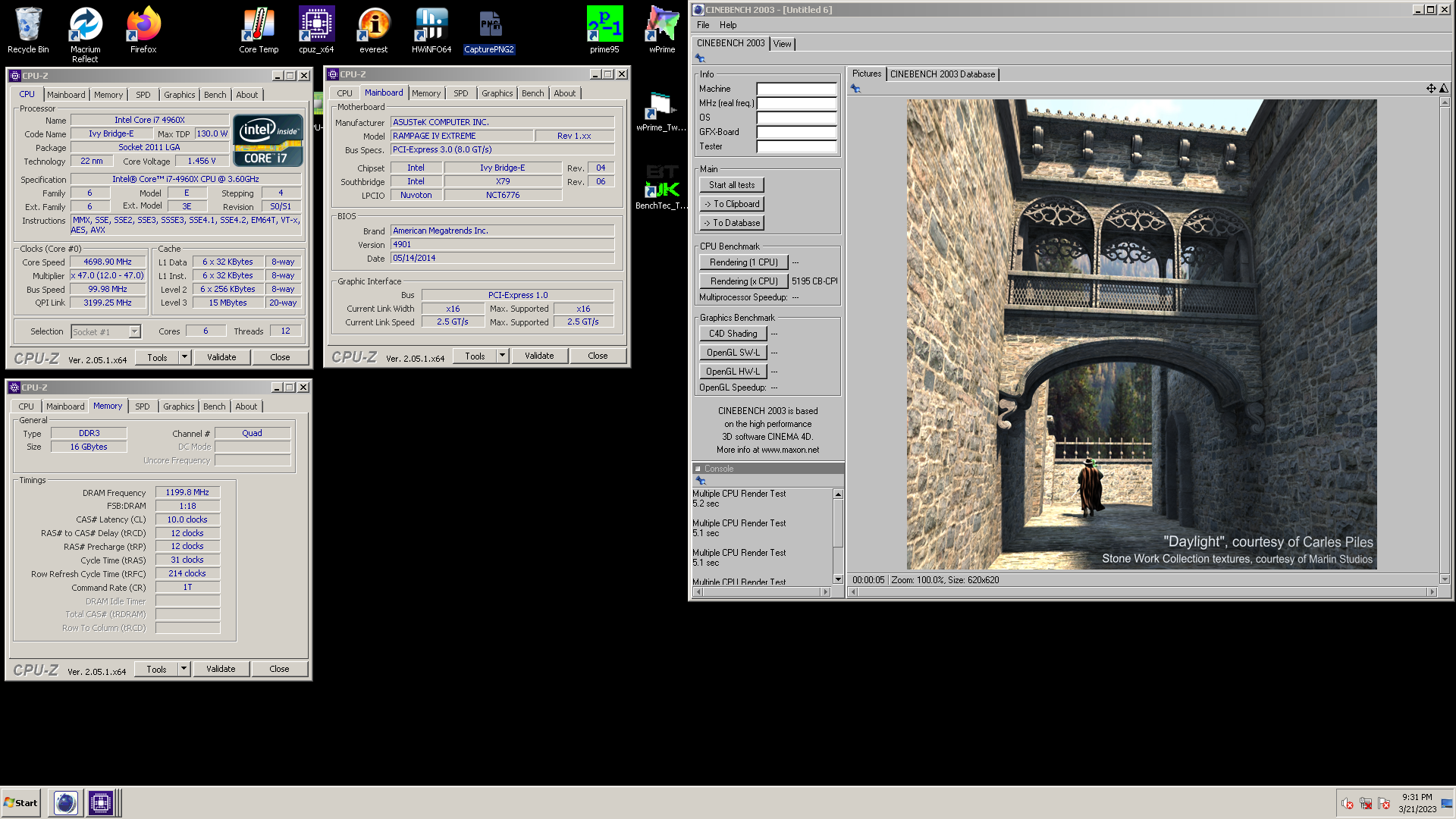Launch prime95 desktop icon
Screen dimensions: 1456x819
coord(604,30)
